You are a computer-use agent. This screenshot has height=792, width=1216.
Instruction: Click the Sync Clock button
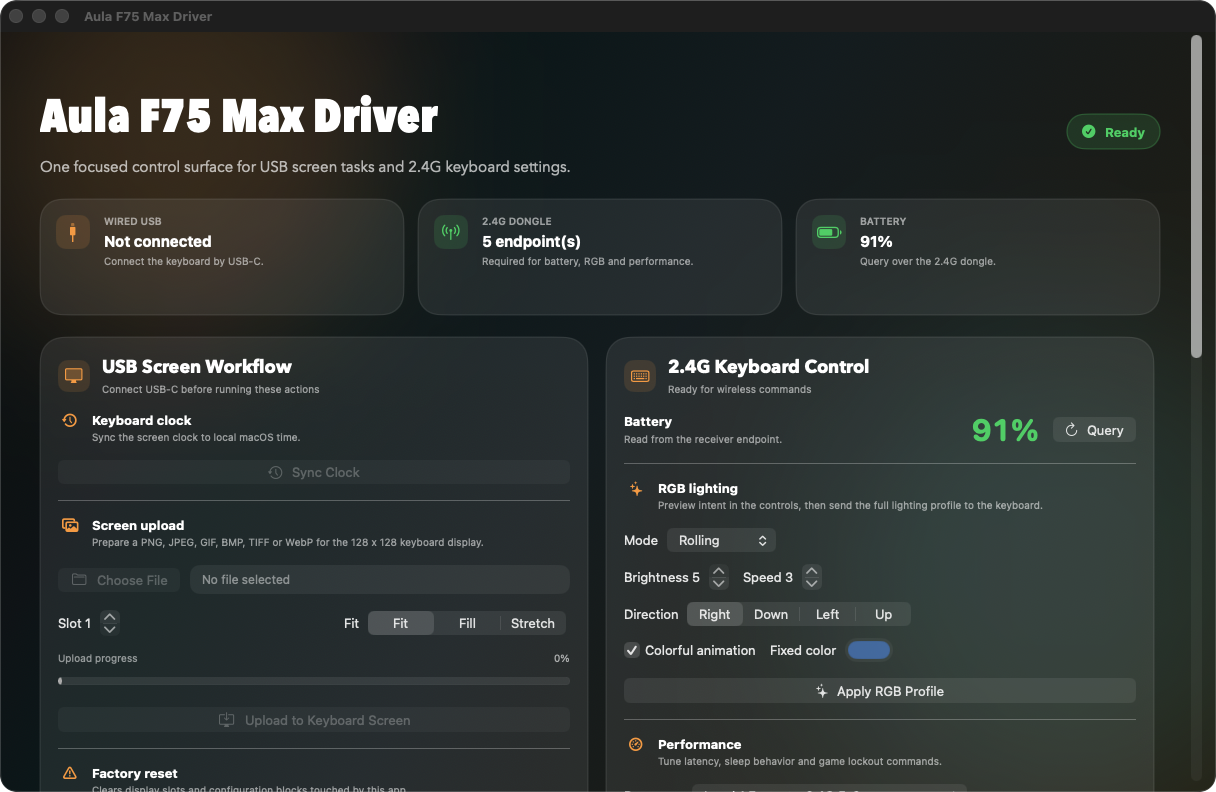[x=314, y=472]
